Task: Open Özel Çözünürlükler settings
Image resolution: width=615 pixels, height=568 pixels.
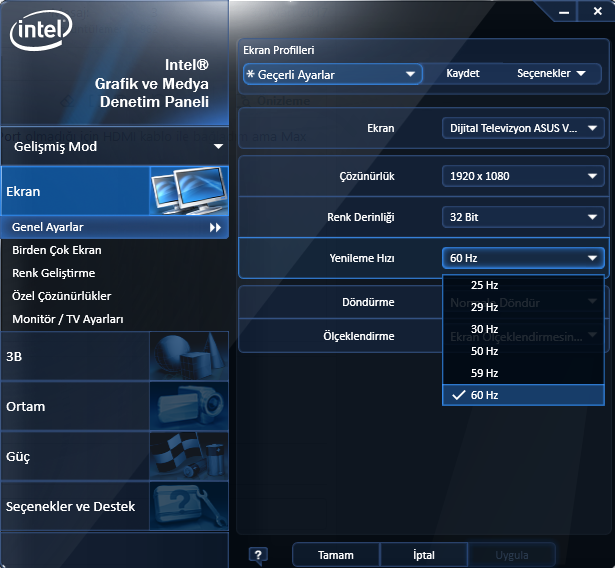Action: click(62, 296)
